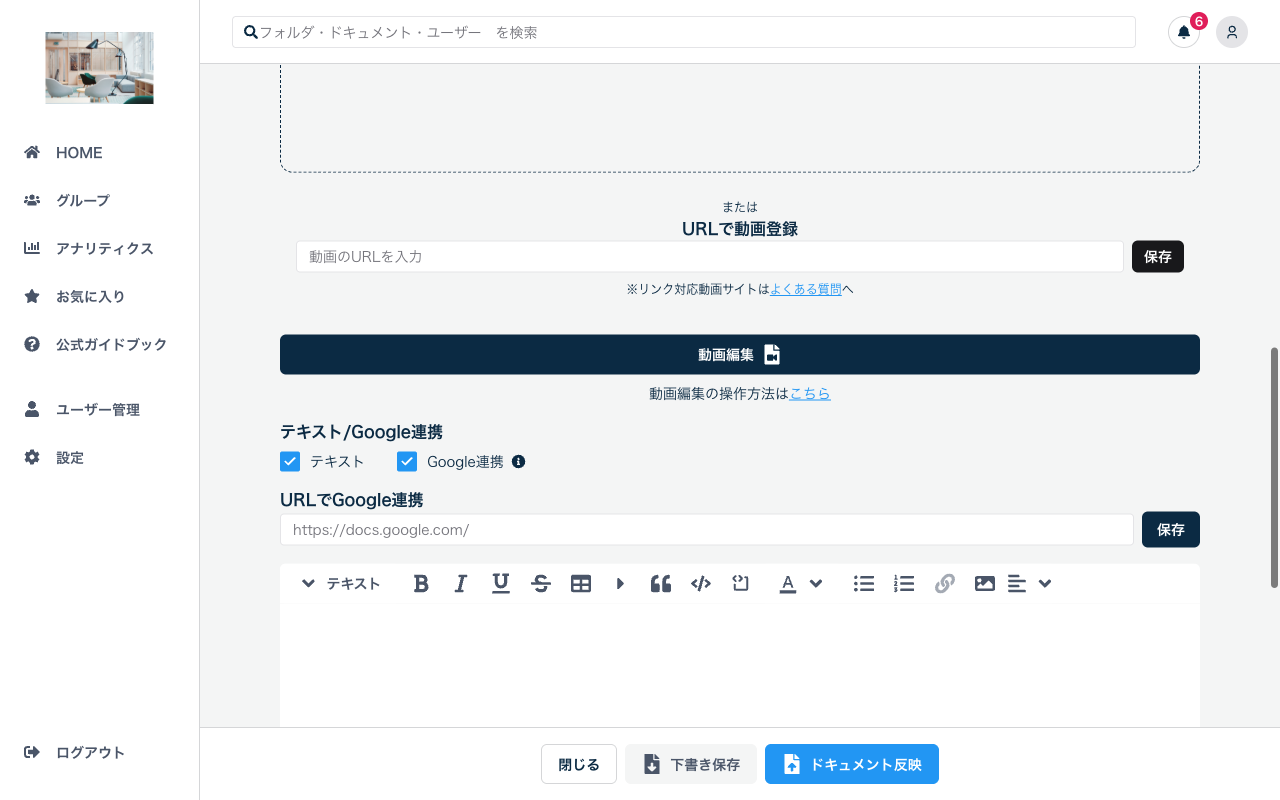The image size is (1280, 800).
Task: View the Google連携 info tooltip icon
Action: coord(518,461)
